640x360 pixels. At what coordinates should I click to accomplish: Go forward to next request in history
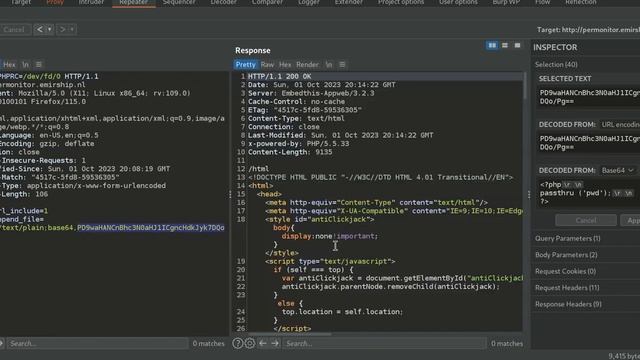point(62,29)
